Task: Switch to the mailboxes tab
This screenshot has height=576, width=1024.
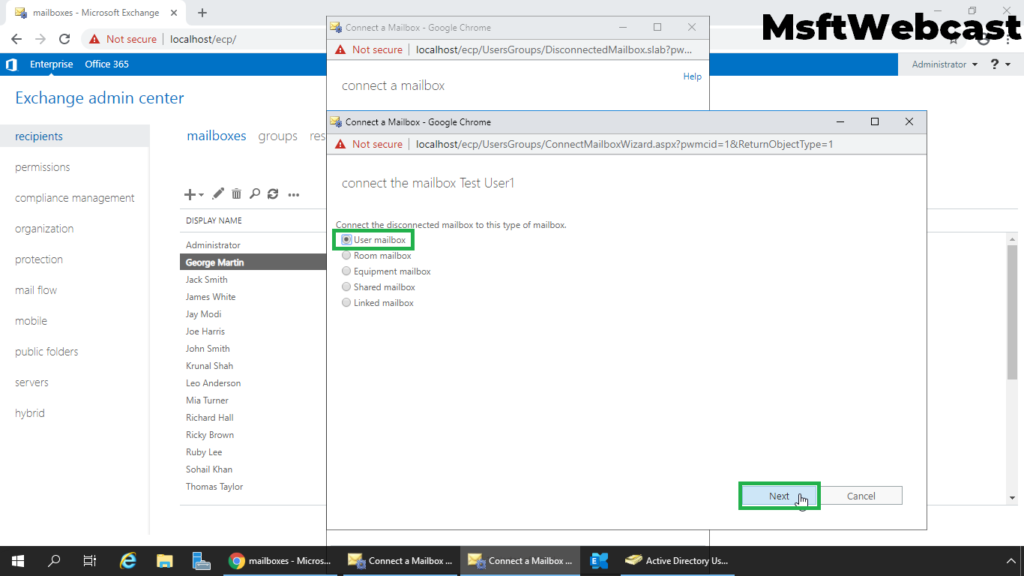Action: 216,136
